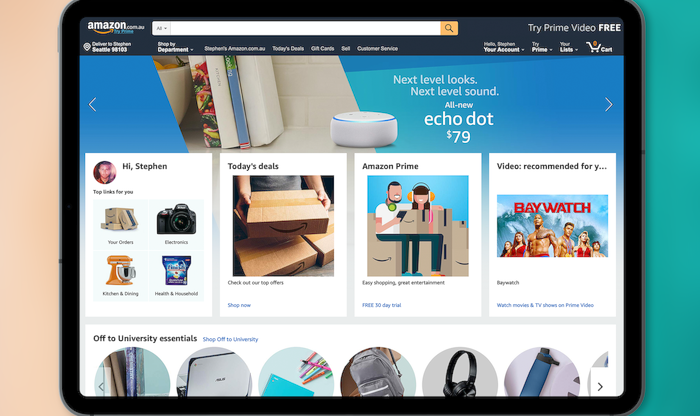The width and height of the screenshot is (700, 416).
Task: Open the Baywatch video thumbnail
Action: (x=552, y=226)
